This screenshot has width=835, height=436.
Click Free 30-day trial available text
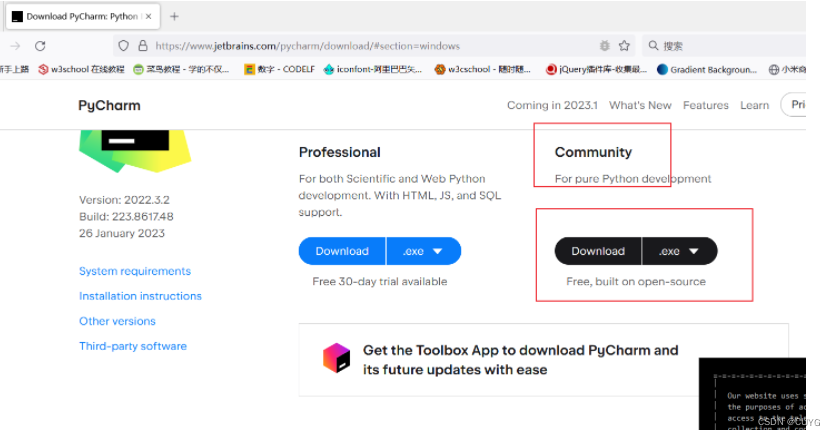(380, 282)
